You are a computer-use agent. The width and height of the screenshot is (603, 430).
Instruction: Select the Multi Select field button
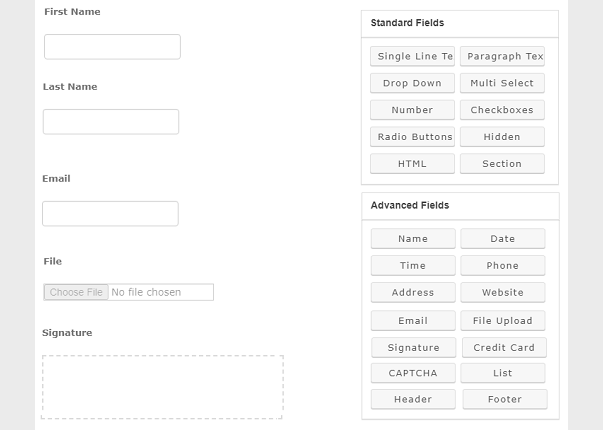click(502, 83)
